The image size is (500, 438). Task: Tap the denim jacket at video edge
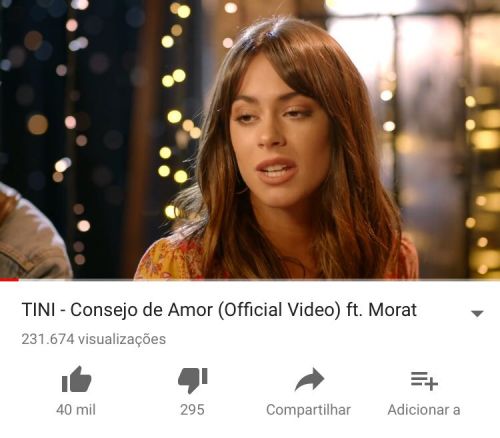32,233
